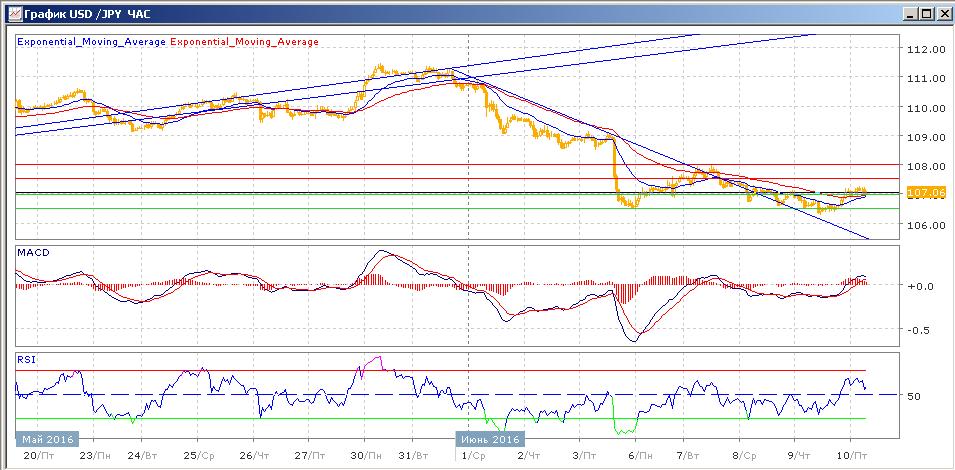
Task: Select the MACD panel label
Action: 31,253
